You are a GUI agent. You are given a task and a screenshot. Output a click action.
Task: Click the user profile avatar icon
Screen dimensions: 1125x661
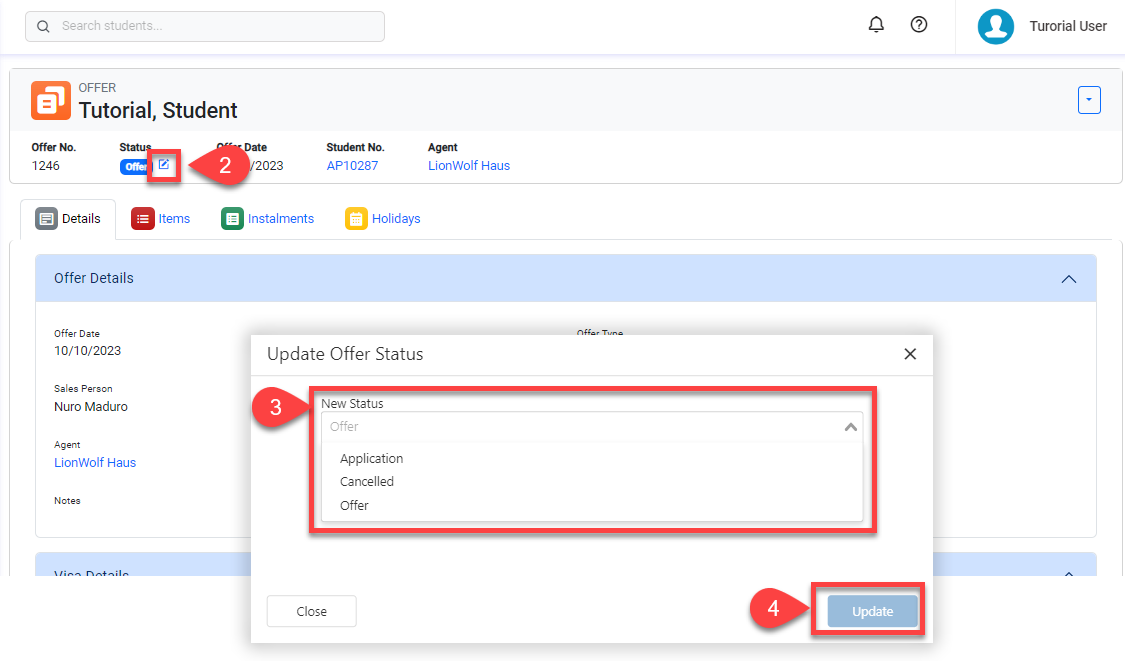point(995,27)
